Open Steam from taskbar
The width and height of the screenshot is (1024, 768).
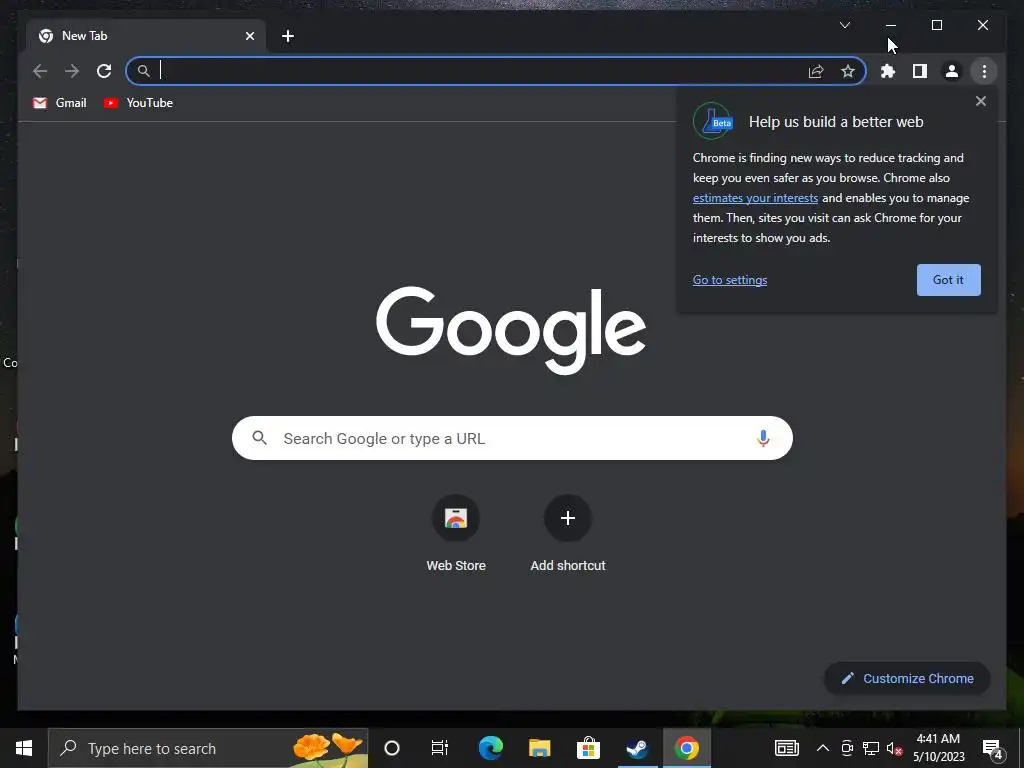click(x=637, y=748)
